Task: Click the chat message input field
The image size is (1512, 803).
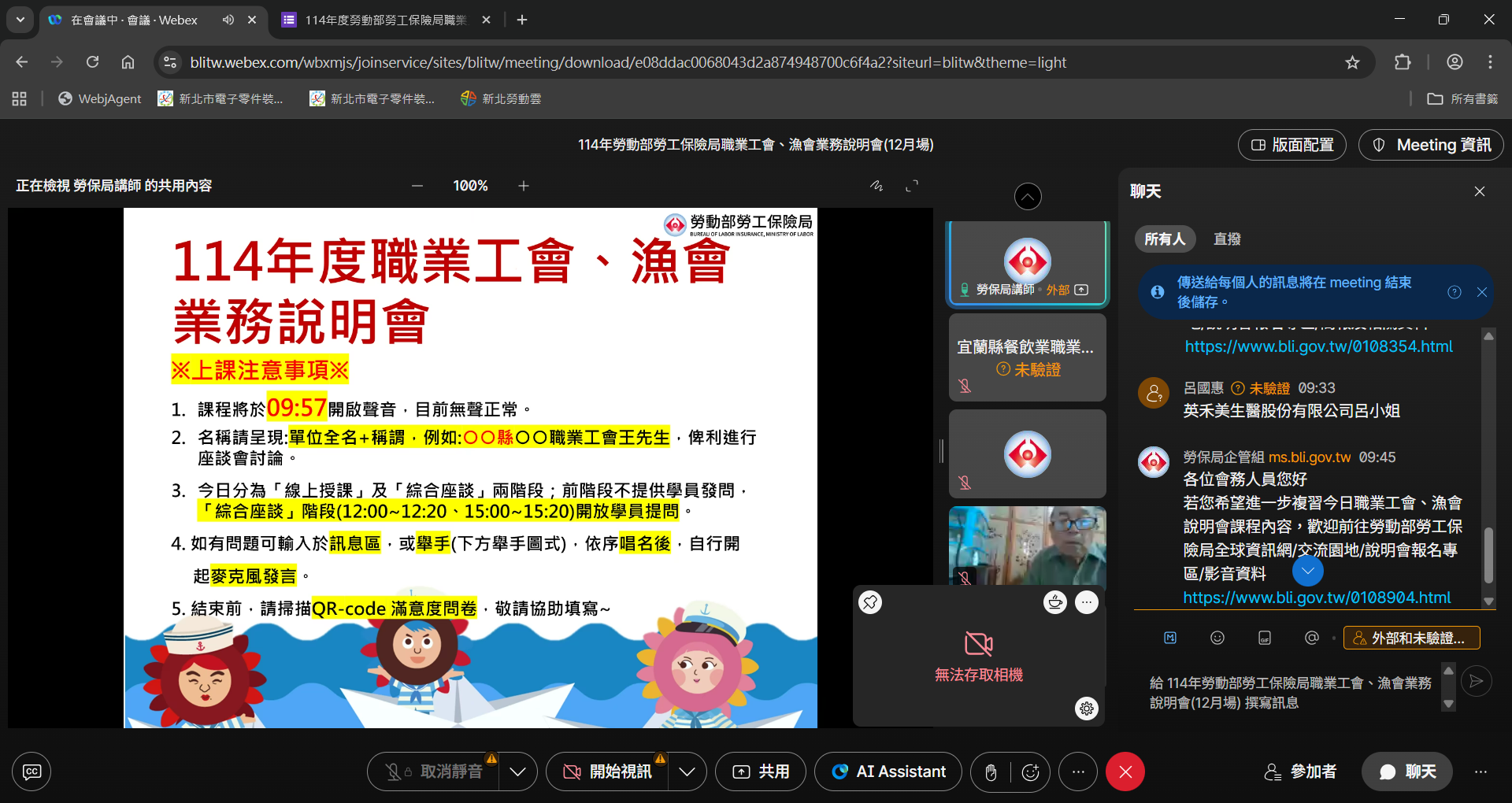Action: click(x=1291, y=693)
